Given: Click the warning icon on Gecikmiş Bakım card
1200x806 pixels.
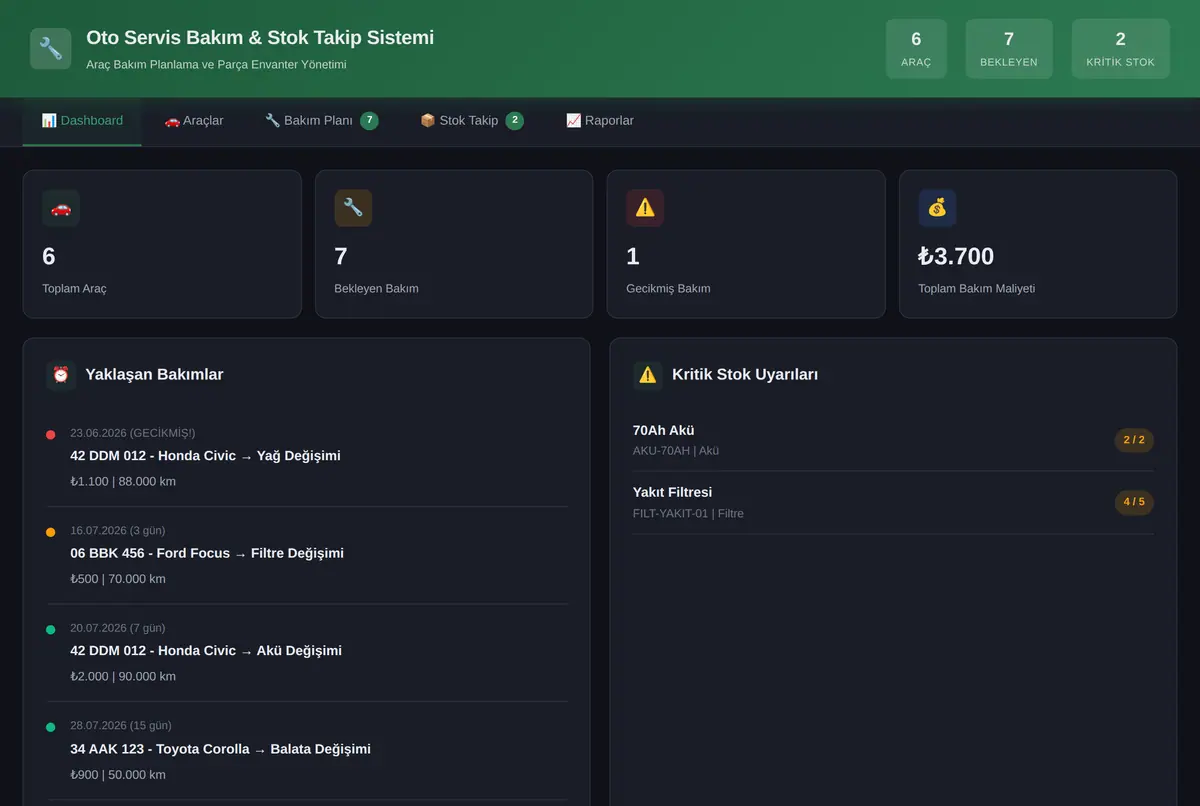Looking at the screenshot, I should pyautogui.click(x=645, y=208).
